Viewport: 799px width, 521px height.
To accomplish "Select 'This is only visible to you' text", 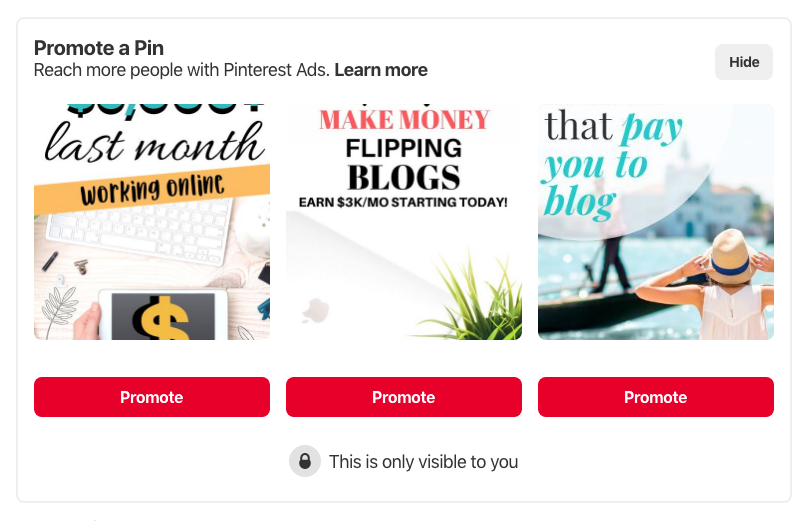I will click(423, 462).
